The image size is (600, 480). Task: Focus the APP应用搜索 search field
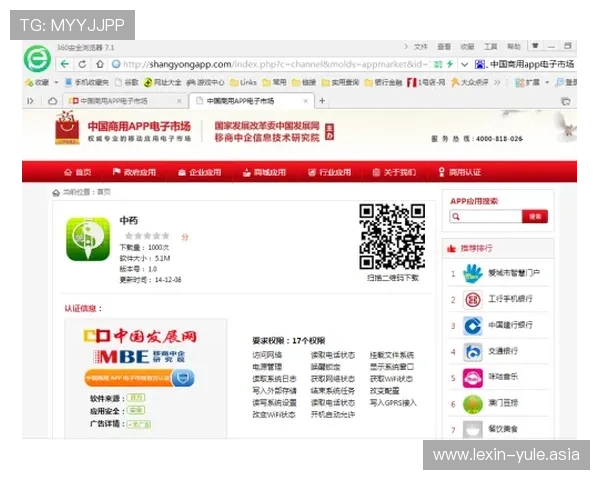(x=486, y=217)
